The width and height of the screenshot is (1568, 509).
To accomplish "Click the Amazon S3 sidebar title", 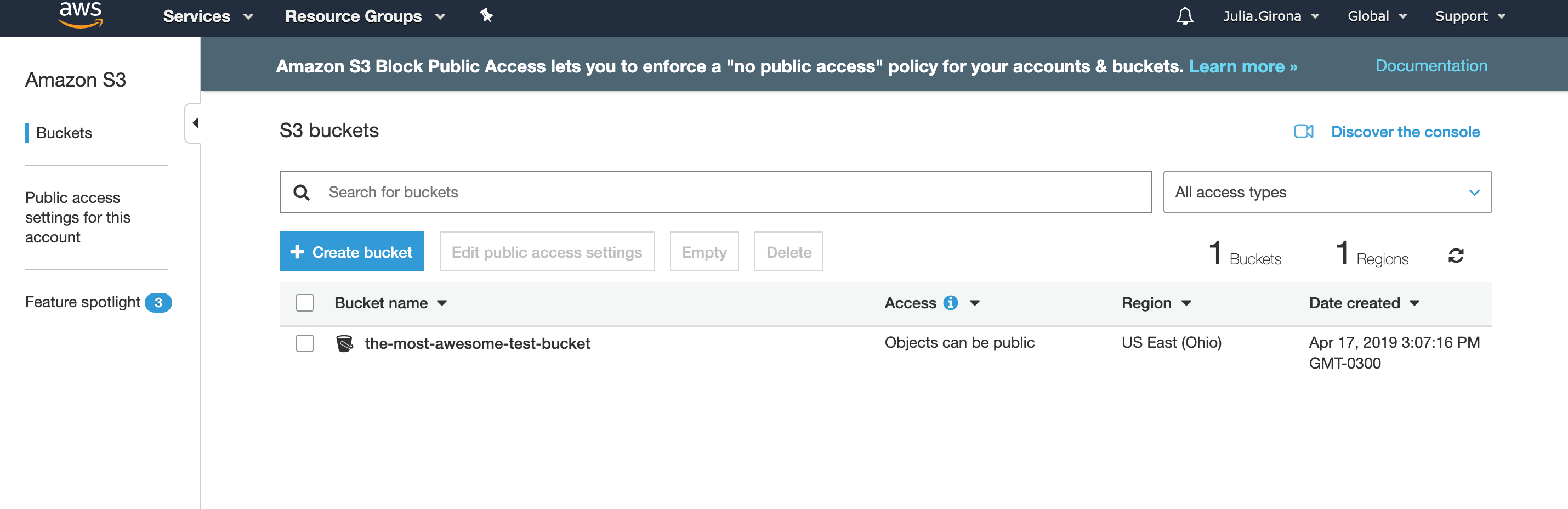I will [76, 80].
